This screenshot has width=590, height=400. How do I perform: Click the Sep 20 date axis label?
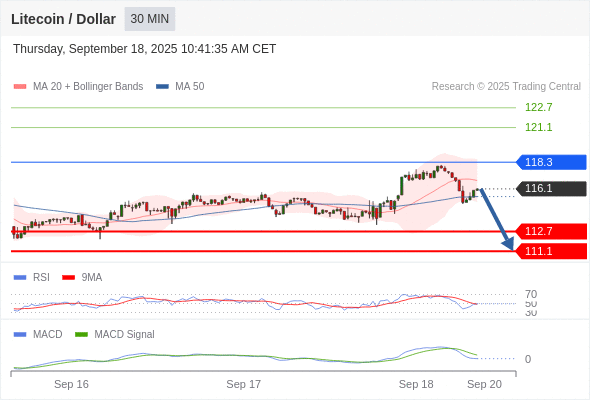[x=484, y=384]
